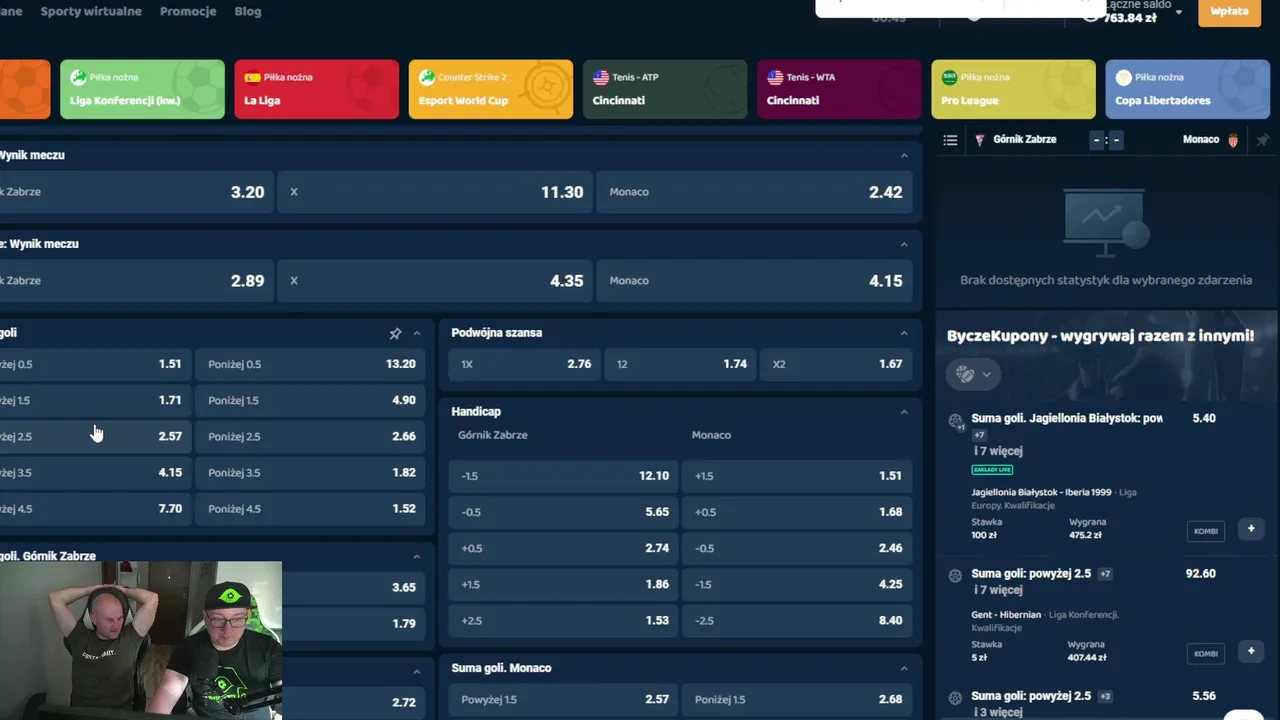Viewport: 1280px width, 720px height.
Task: Select Poniżej 0.5 at 13.20
Action: tap(310, 364)
